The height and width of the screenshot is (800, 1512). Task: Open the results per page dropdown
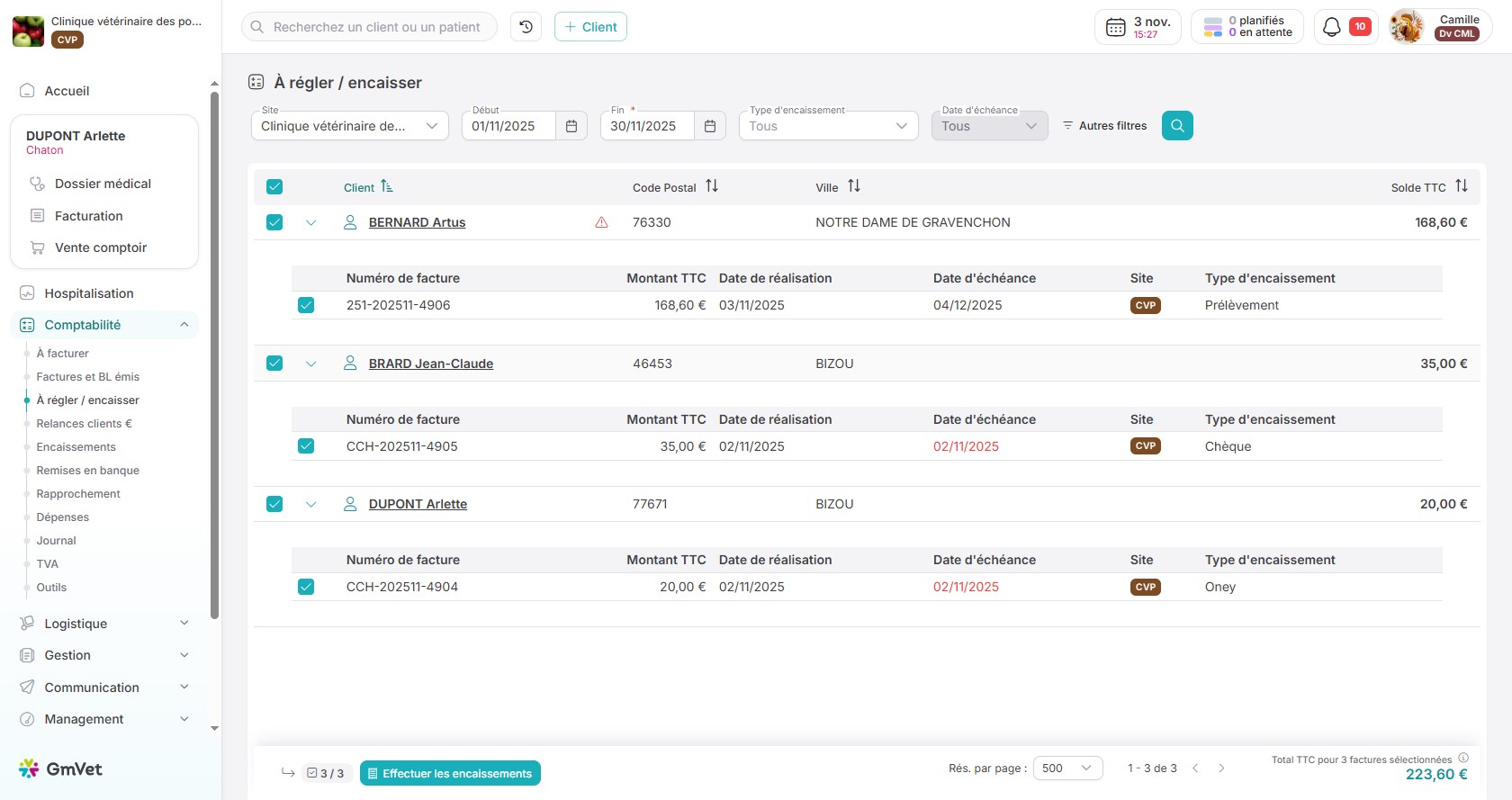(x=1067, y=768)
